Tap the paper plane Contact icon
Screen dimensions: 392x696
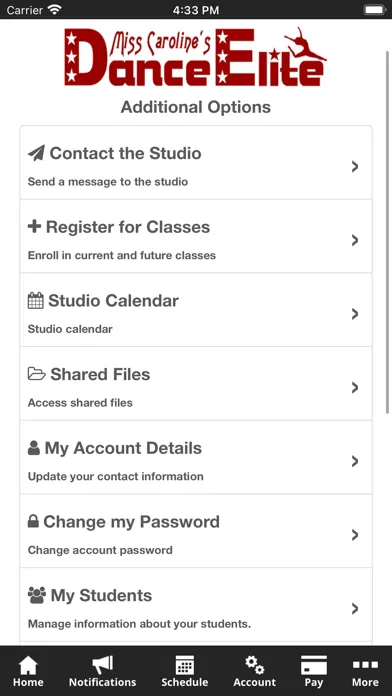pyautogui.click(x=36, y=154)
